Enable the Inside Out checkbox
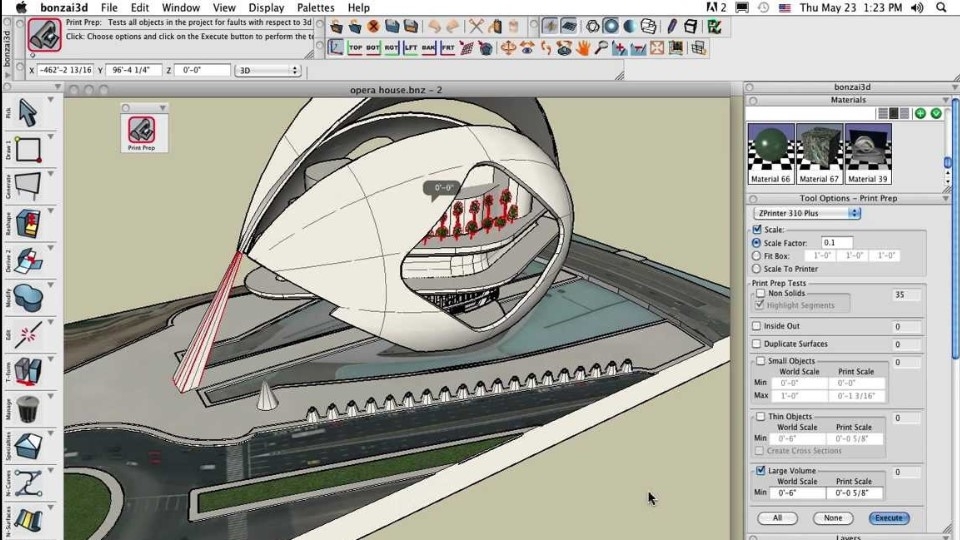 click(x=757, y=326)
